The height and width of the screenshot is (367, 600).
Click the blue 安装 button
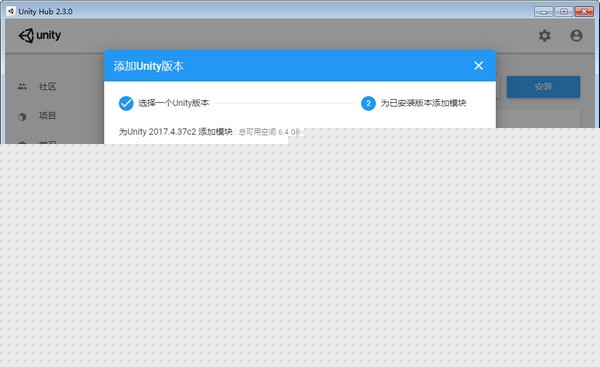543,86
